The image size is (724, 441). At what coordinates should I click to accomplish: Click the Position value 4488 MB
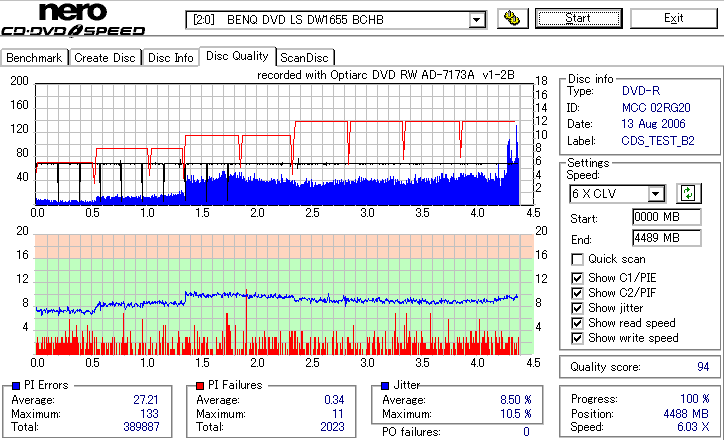pos(686,414)
